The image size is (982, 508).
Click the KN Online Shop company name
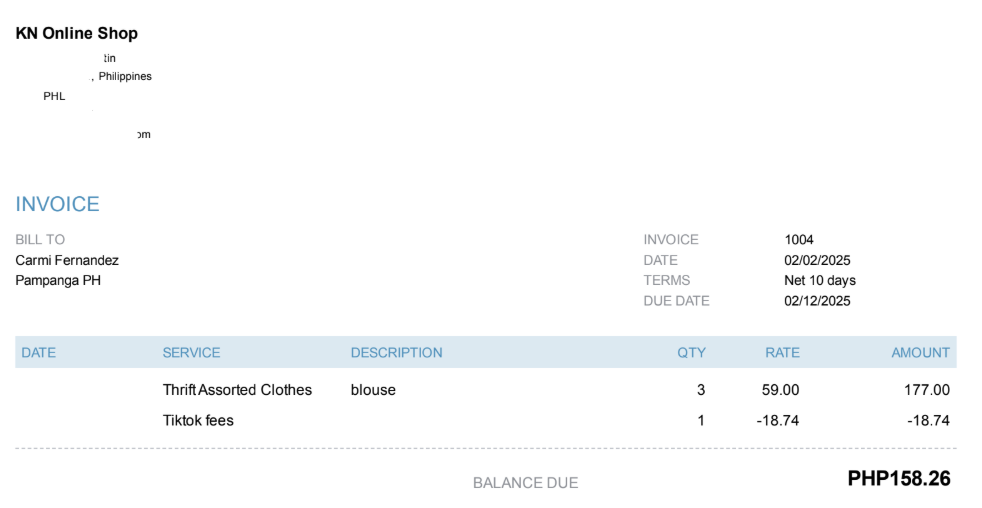coord(77,34)
